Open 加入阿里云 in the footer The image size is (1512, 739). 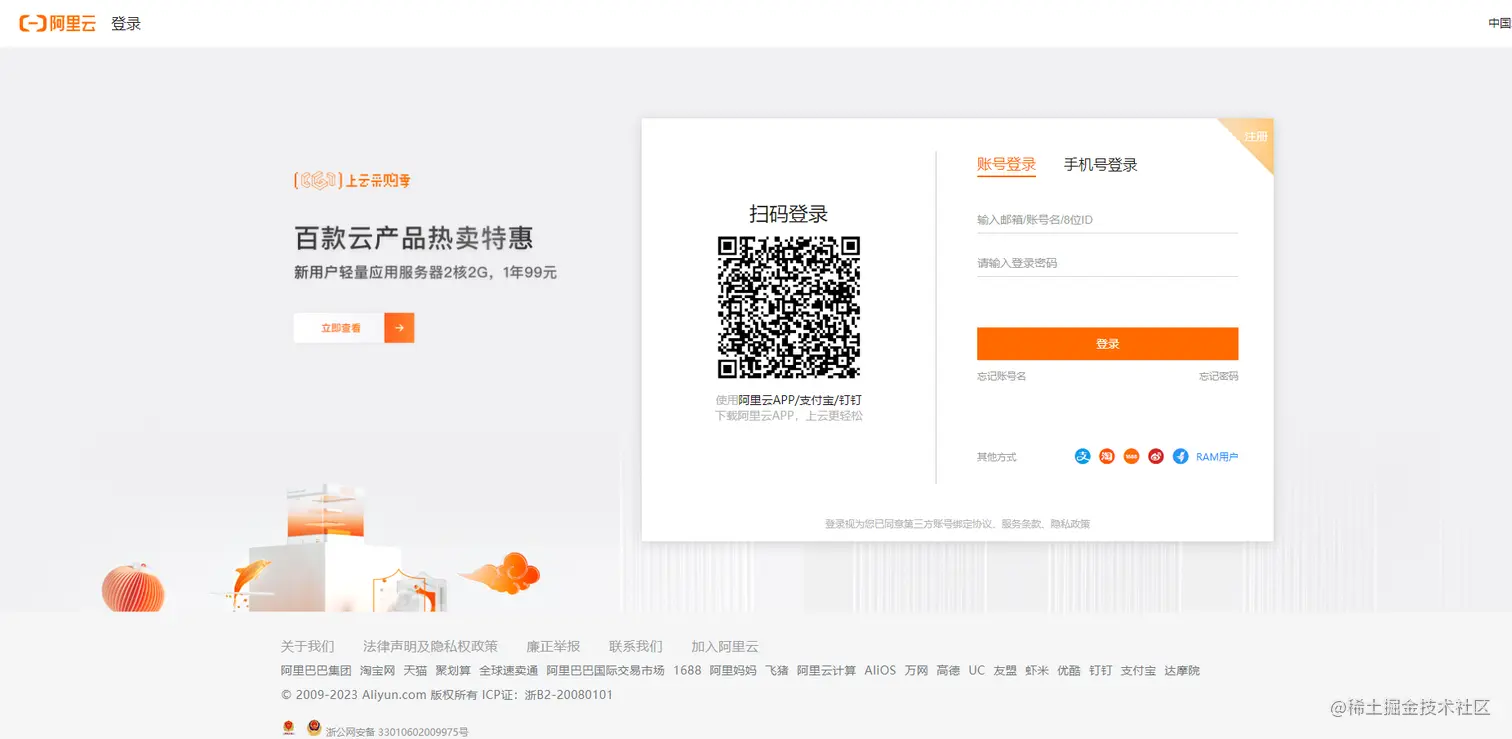[x=725, y=646]
